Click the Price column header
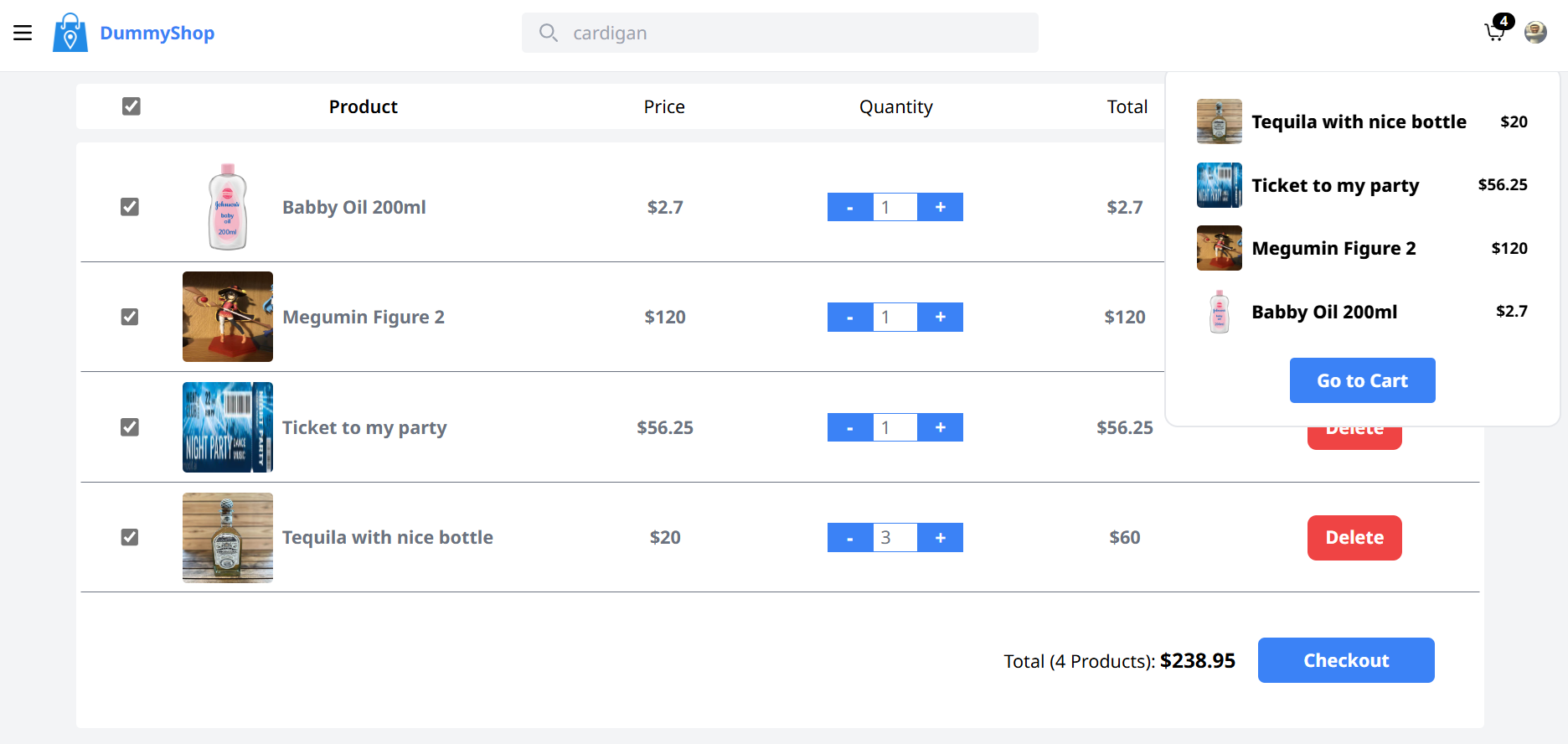Viewport: 1568px width, 744px height. (x=664, y=106)
